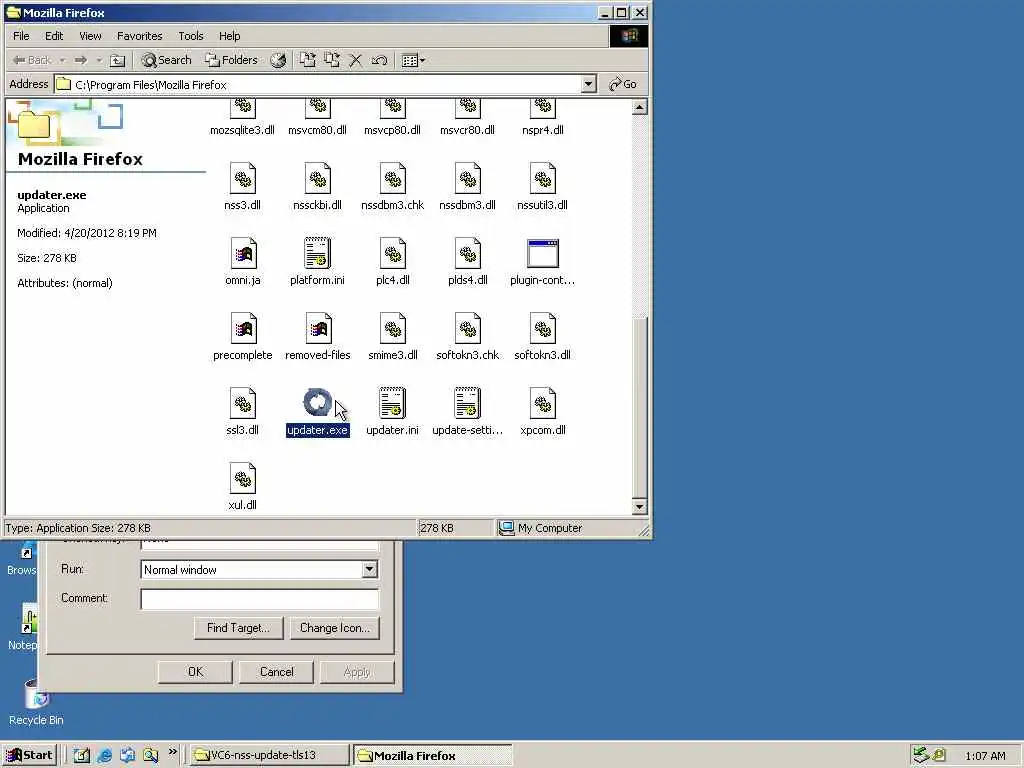Open the Favorites menu
The image size is (1024, 768).
click(x=140, y=36)
